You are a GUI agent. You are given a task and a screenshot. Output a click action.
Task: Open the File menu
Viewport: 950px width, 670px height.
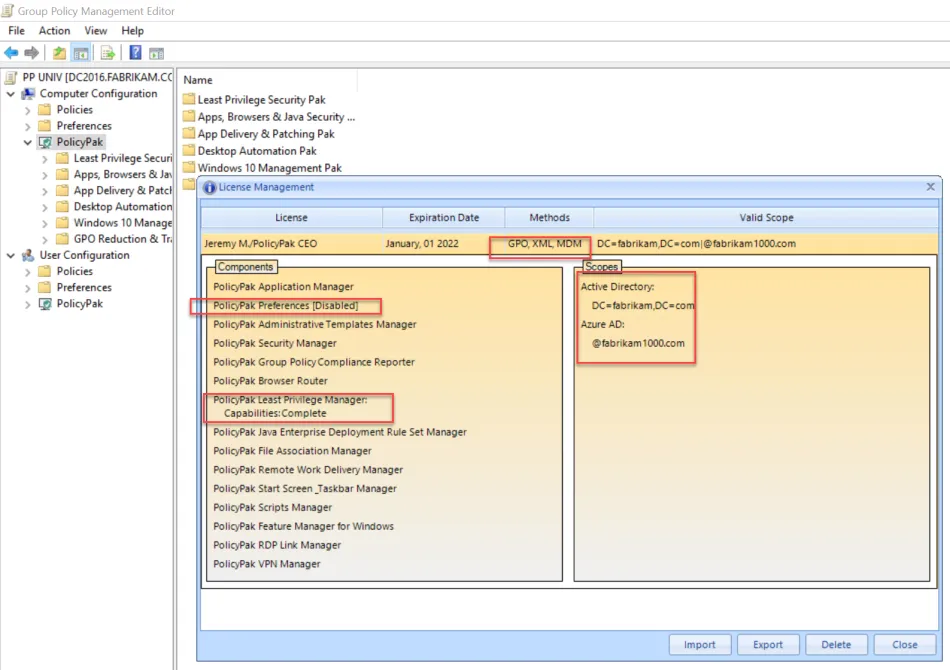(x=16, y=30)
